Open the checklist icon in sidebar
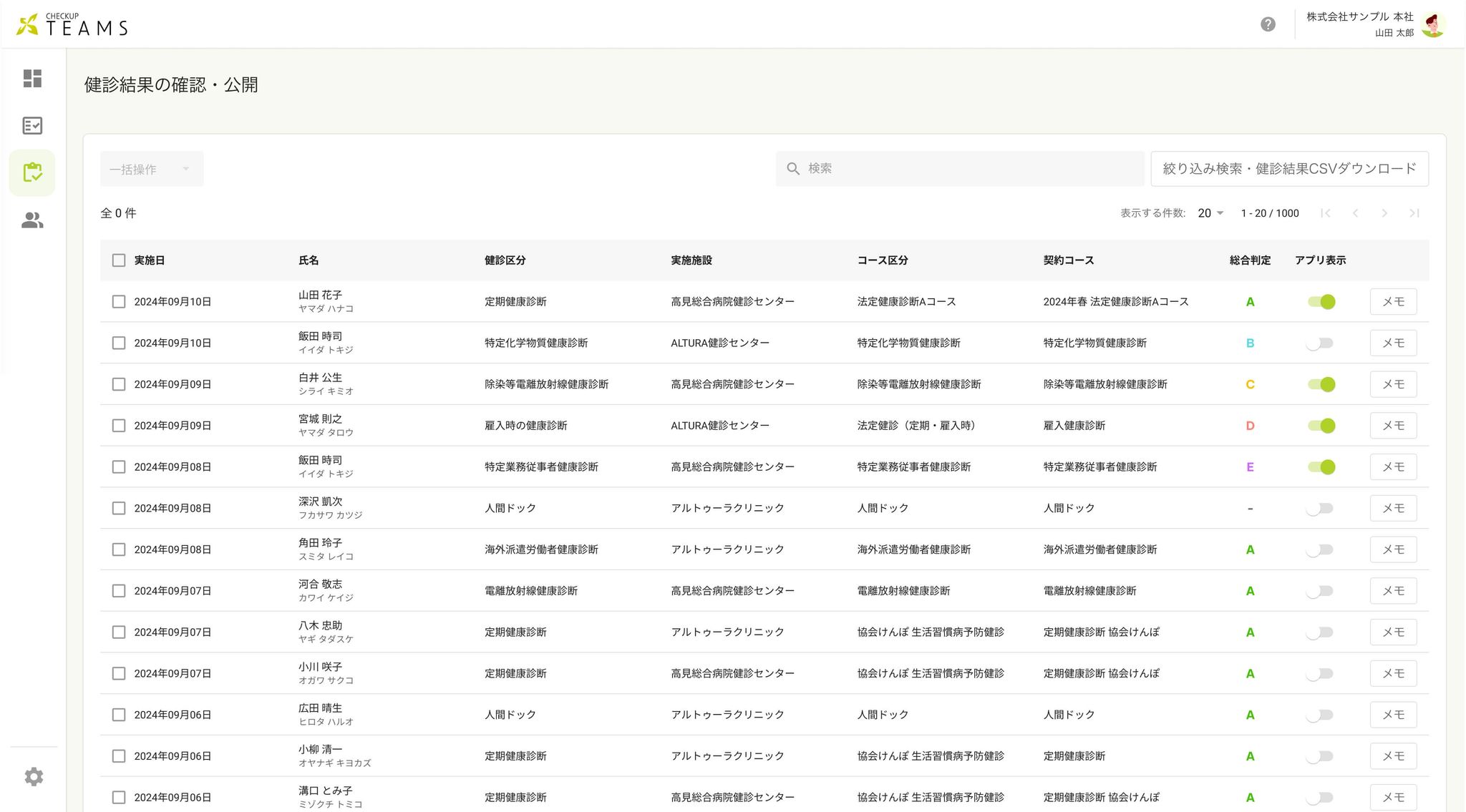 coord(32,126)
